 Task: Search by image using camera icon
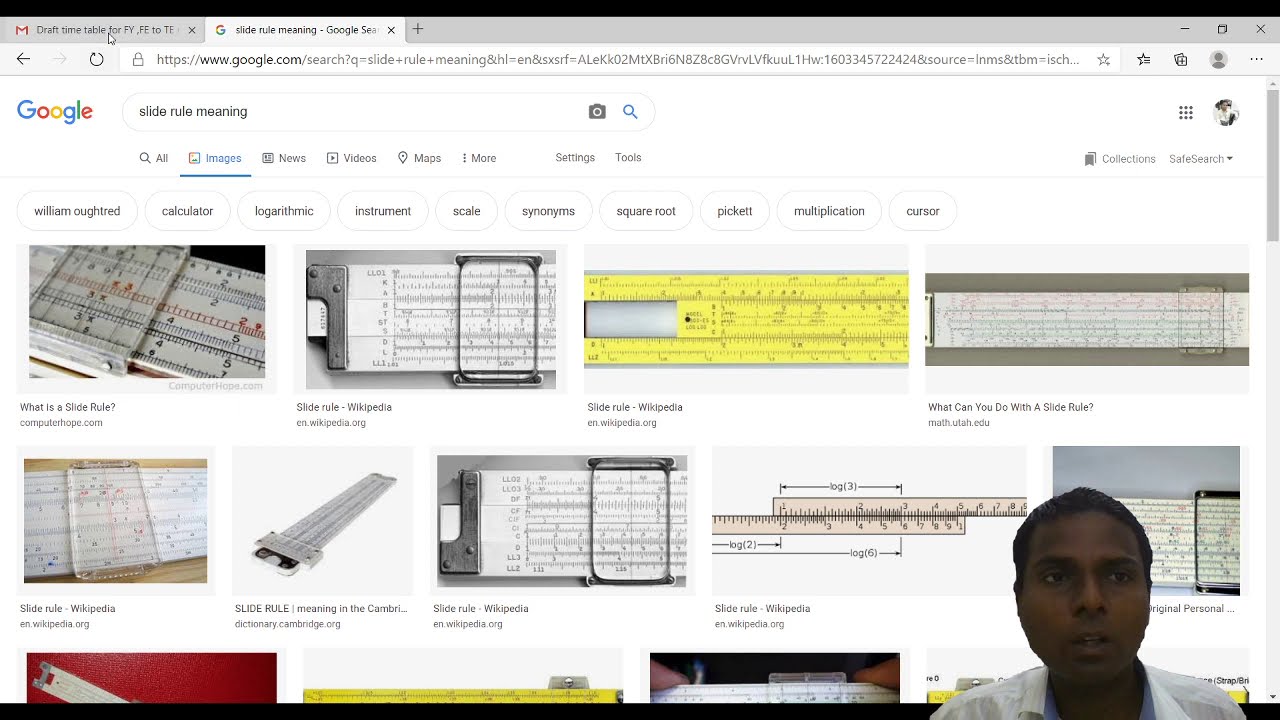(597, 112)
